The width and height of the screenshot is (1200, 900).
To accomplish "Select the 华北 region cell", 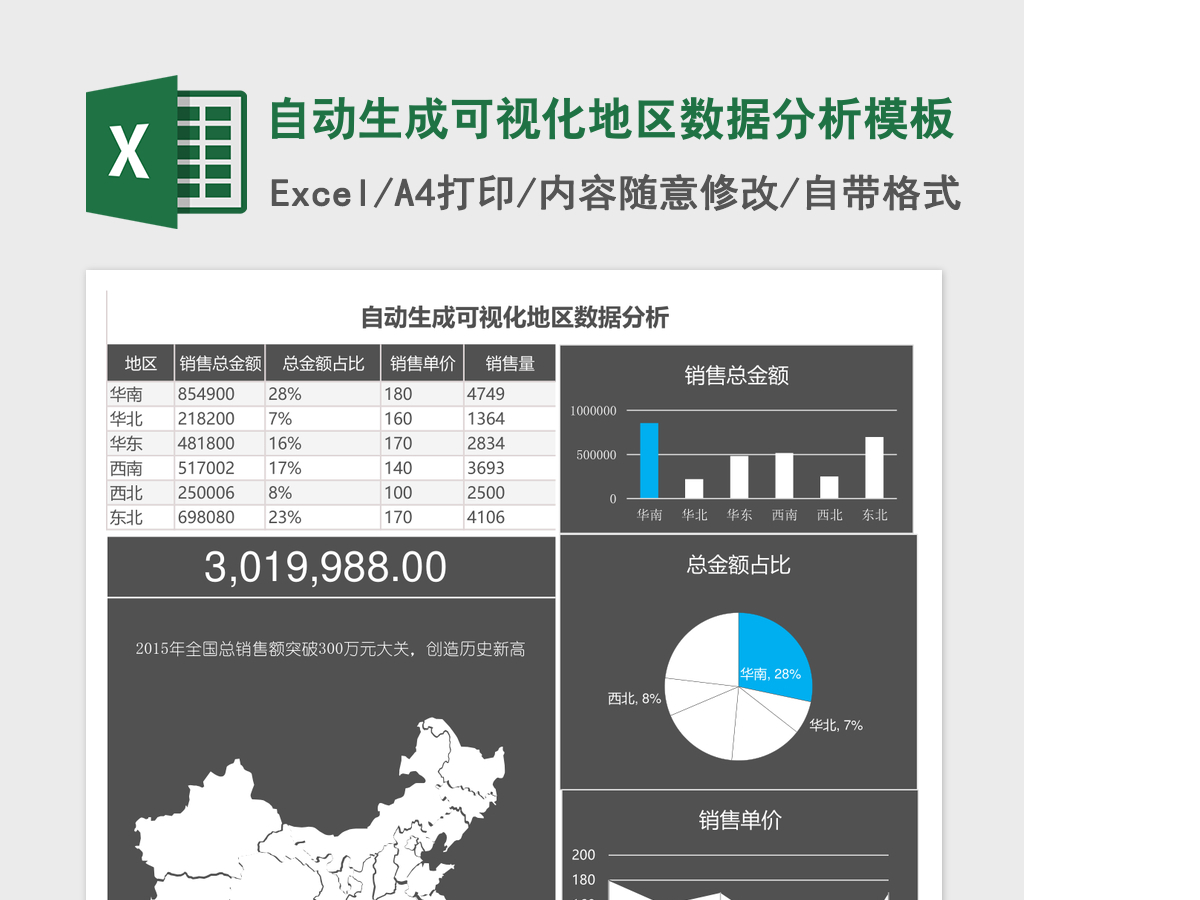I will point(141,419).
